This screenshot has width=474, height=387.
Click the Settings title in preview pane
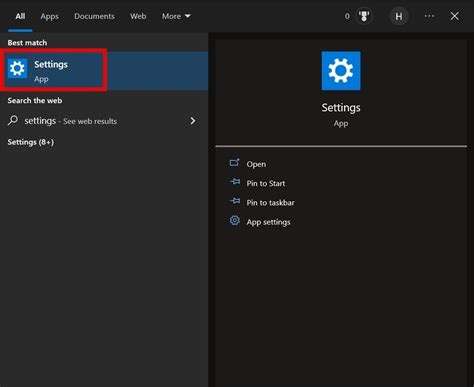tap(341, 108)
